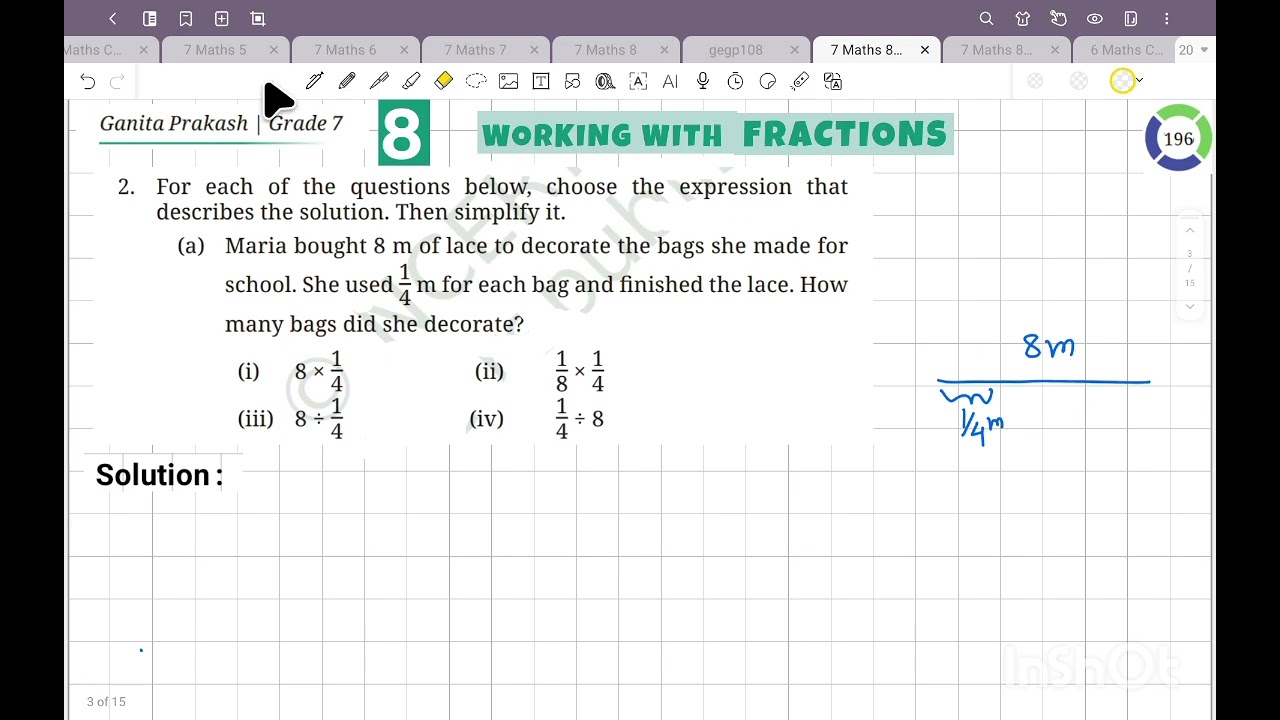Undo the last stroke

(88, 81)
